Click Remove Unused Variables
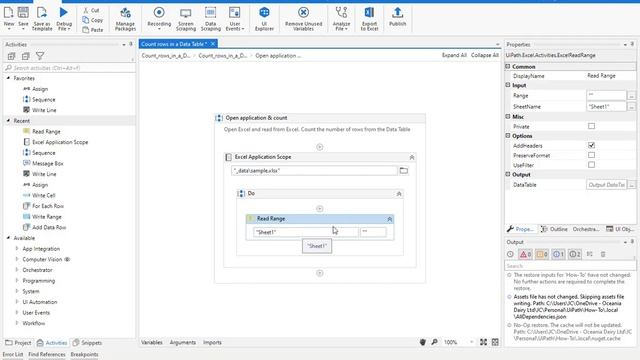The height and width of the screenshot is (360, 640). point(303,19)
